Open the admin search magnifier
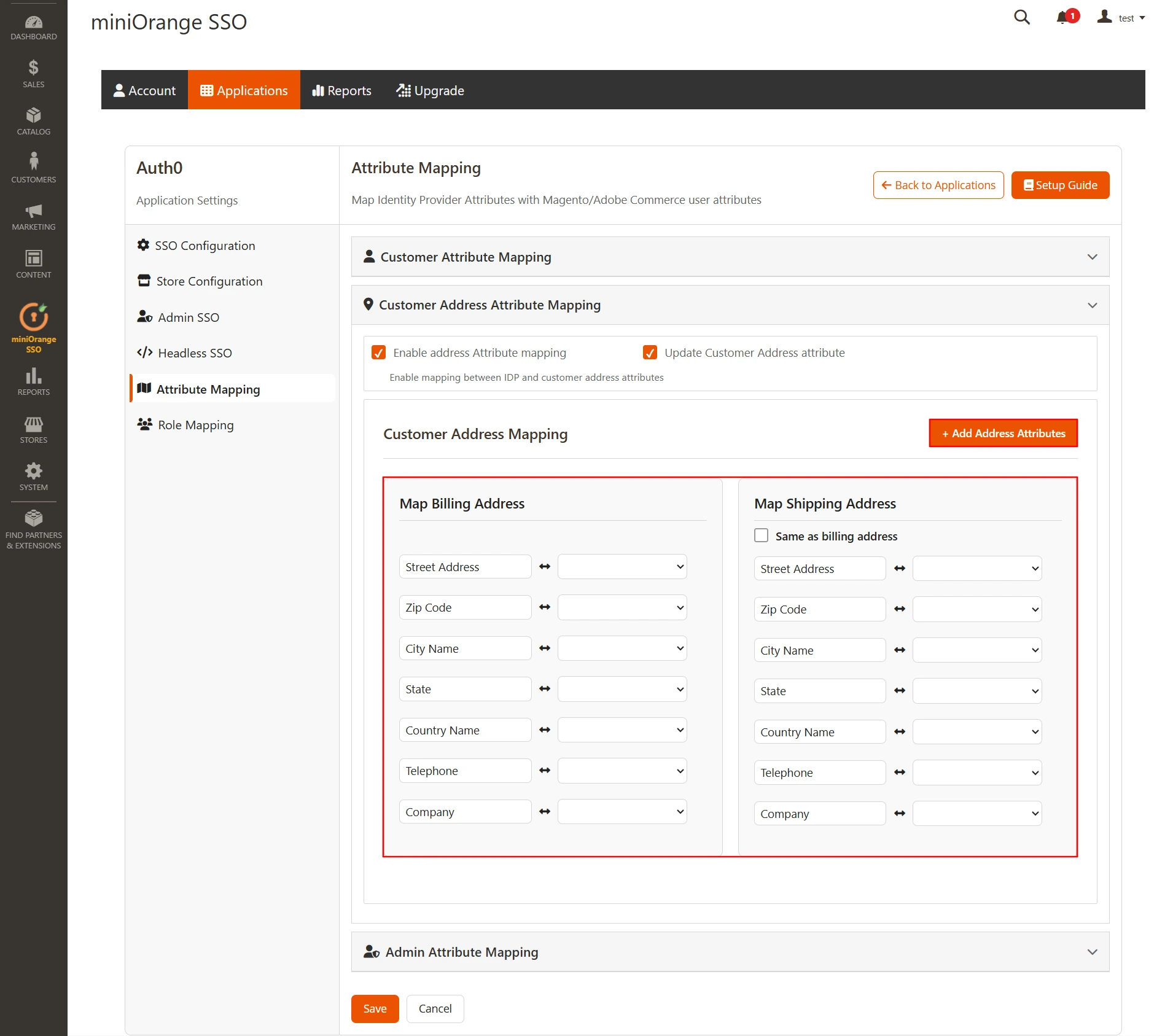The image size is (1173, 1036). pos(1021,18)
